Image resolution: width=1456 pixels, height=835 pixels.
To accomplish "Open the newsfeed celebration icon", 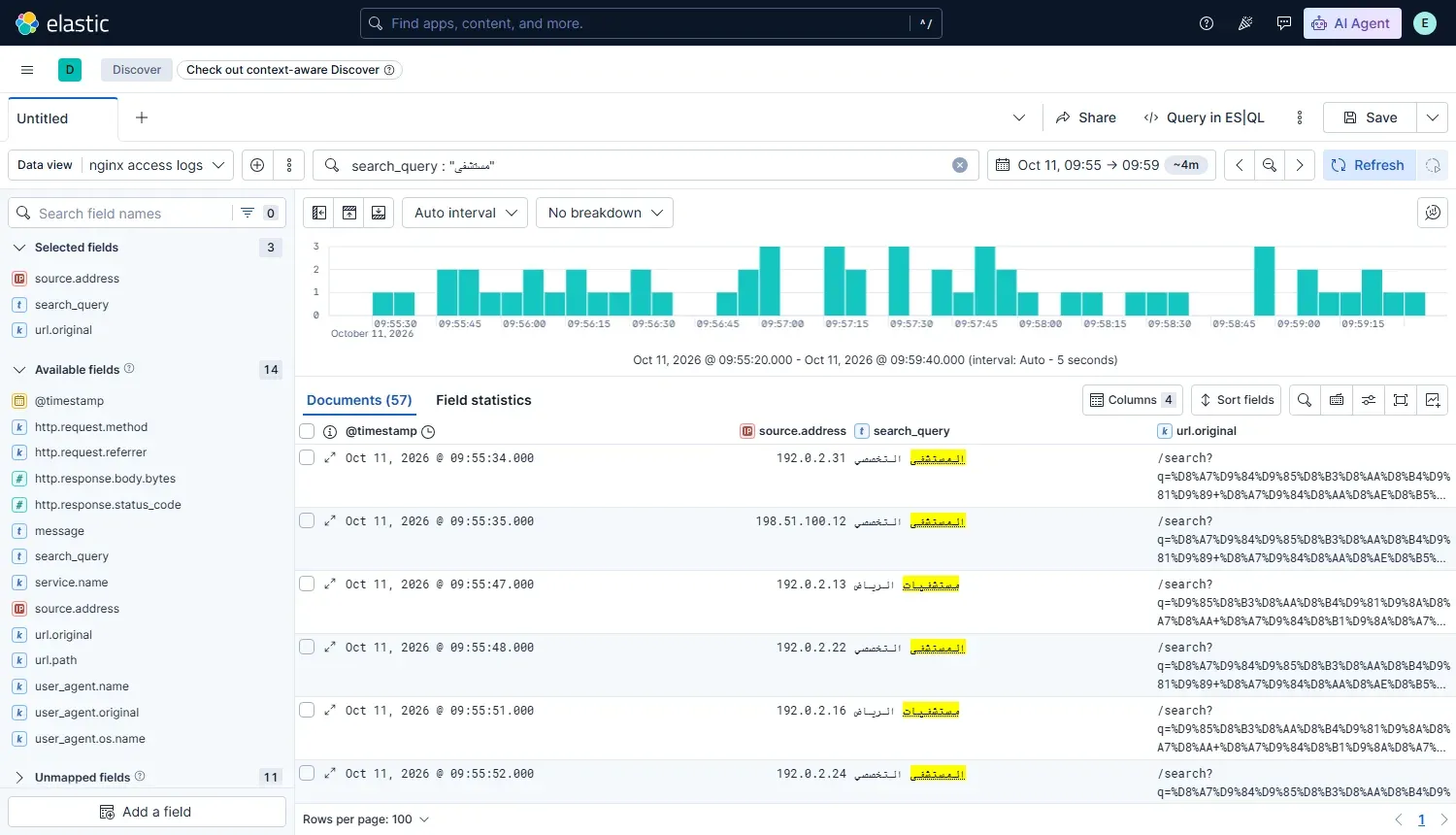I will (x=1245, y=23).
